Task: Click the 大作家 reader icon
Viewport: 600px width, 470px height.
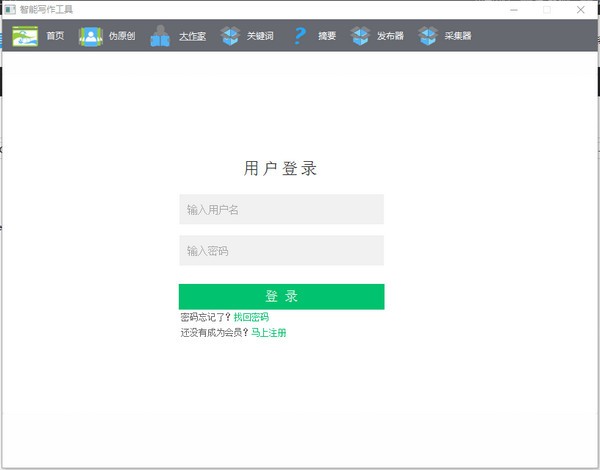Action: [x=160, y=36]
